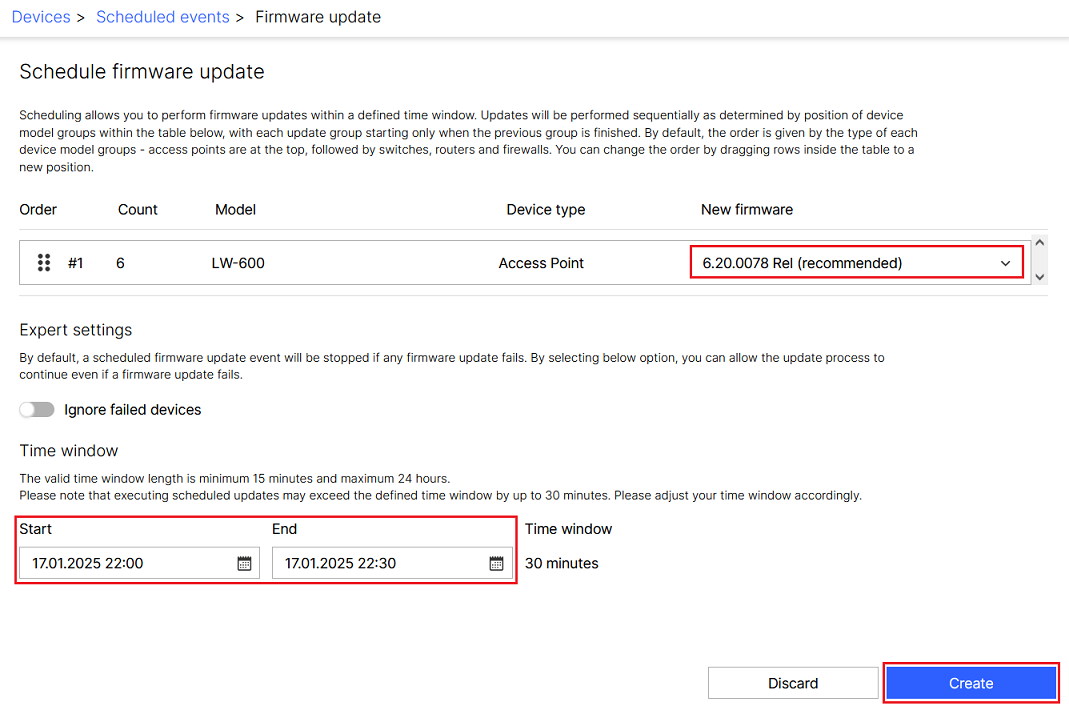Click the 'Ignore failed devices' label text
Viewport: 1069px width, 710px height.
pos(132,410)
